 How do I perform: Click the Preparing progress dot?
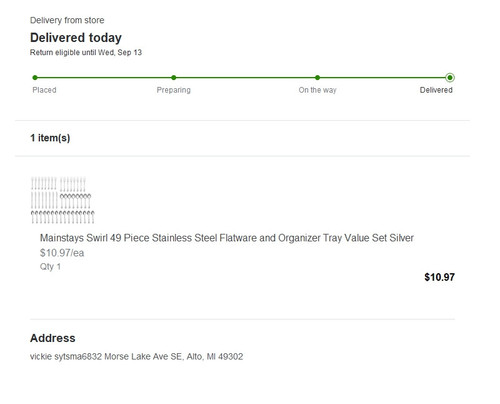point(174,78)
